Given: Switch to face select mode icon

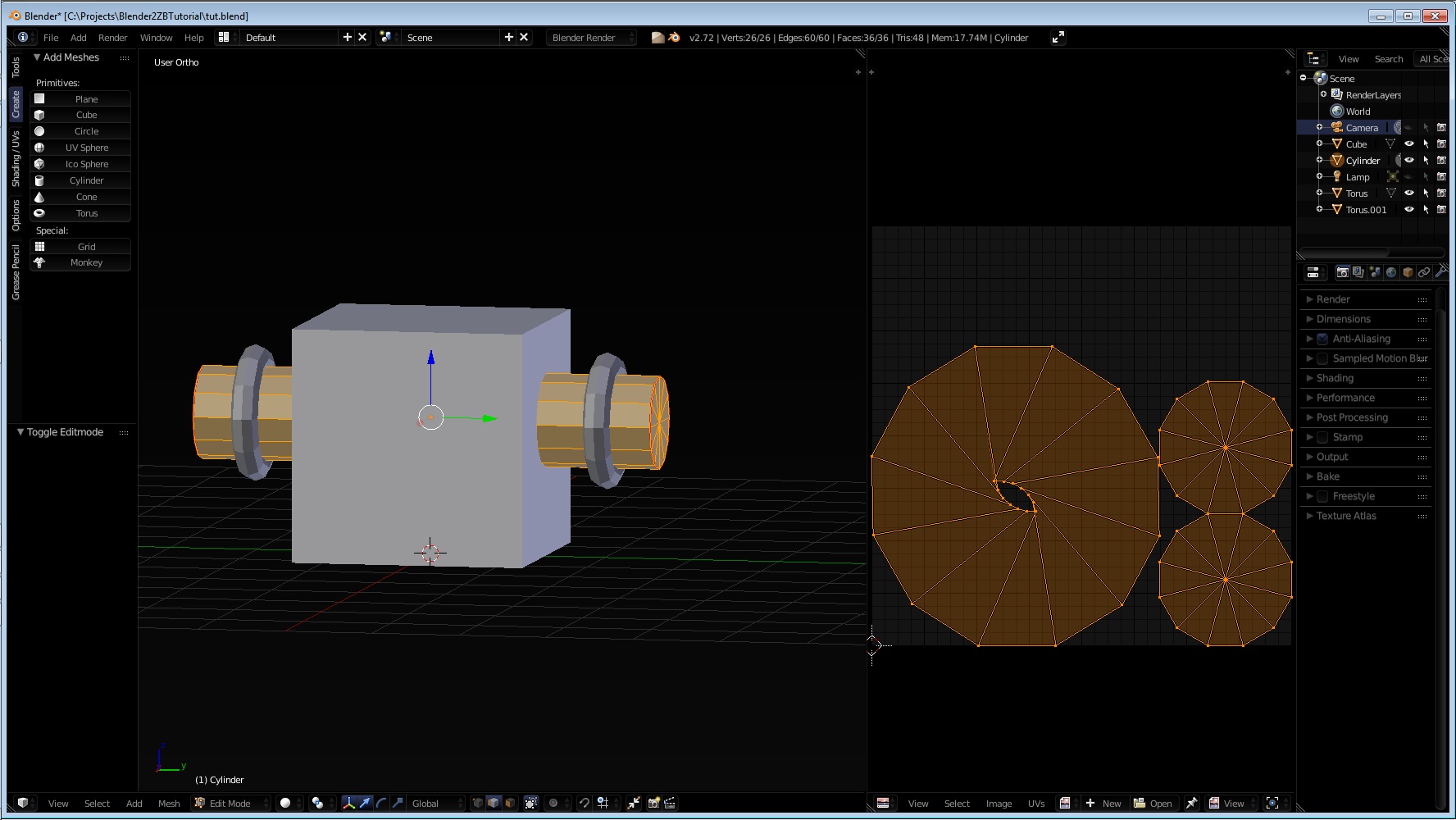Looking at the screenshot, I should (x=510, y=804).
